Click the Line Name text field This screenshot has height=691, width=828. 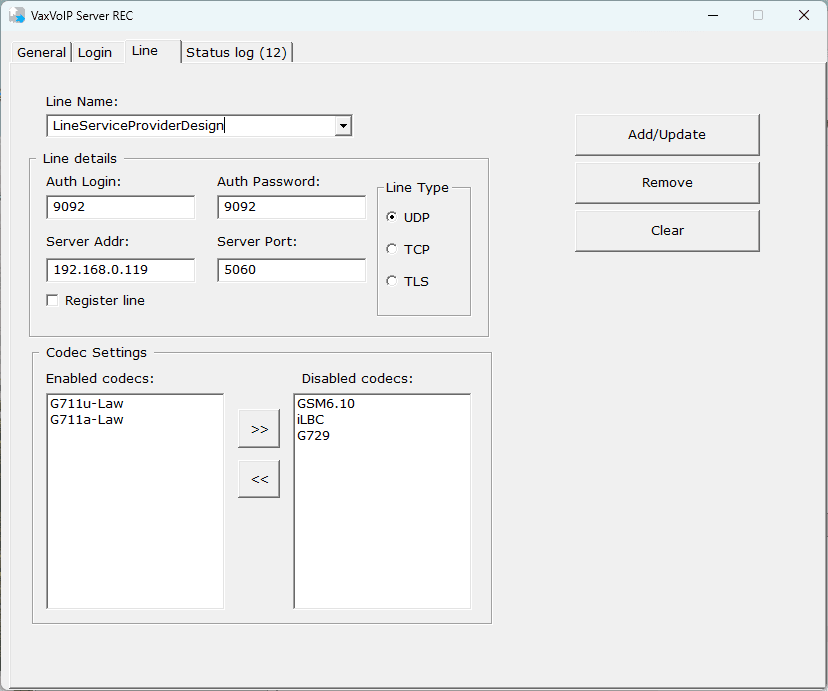click(x=191, y=126)
